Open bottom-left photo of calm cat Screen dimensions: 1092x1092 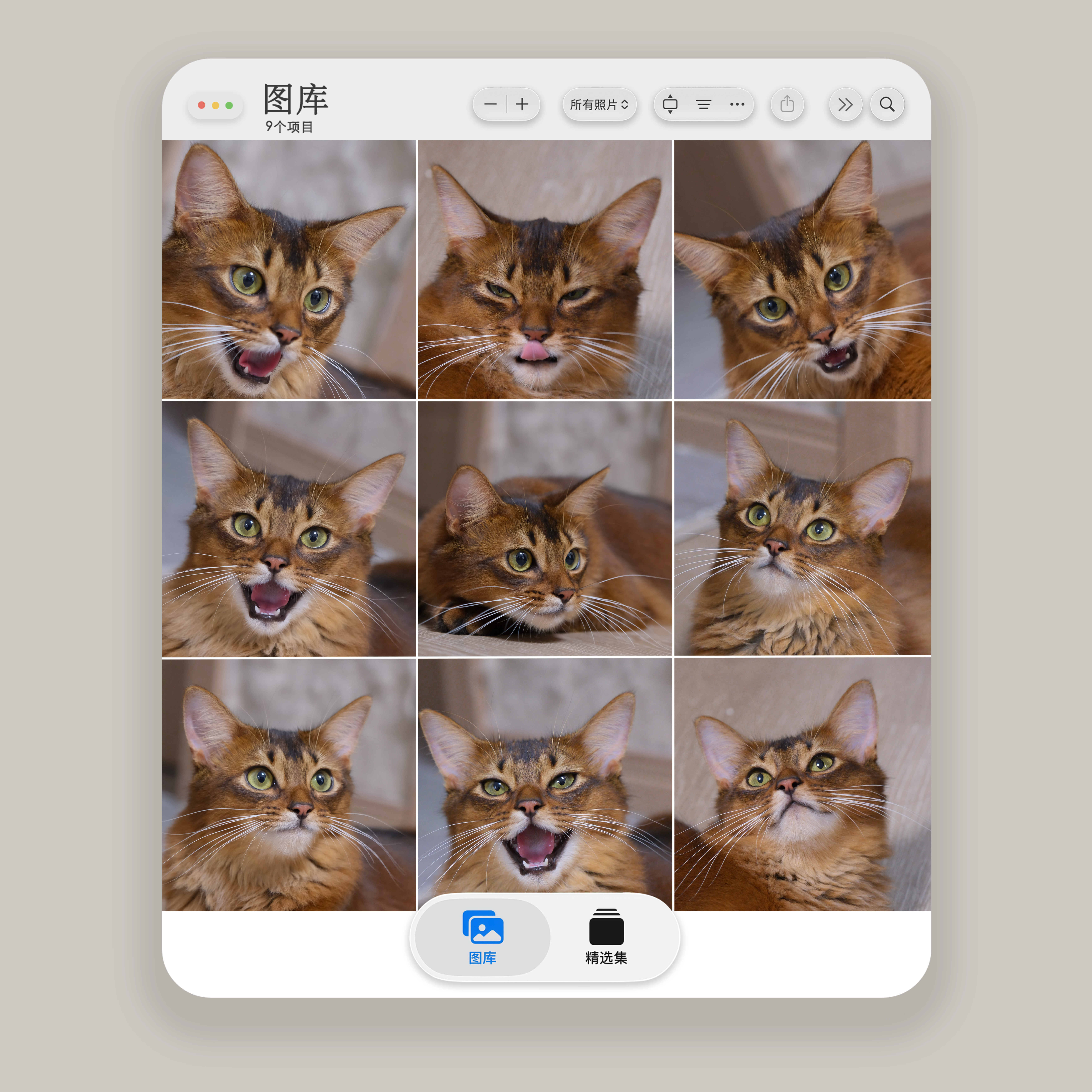289,785
